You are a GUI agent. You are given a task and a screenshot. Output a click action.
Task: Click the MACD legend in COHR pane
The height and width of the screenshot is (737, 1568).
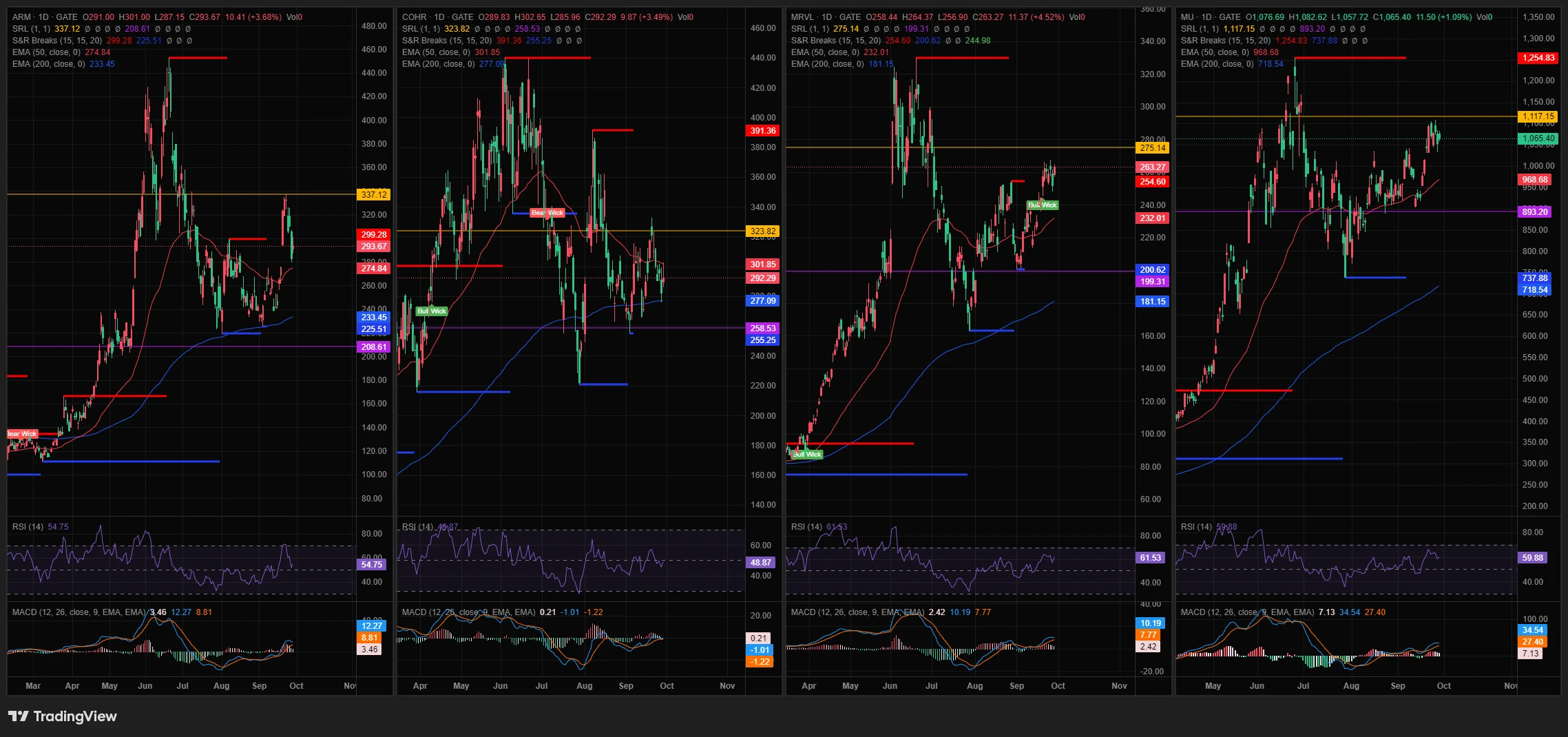[468, 612]
